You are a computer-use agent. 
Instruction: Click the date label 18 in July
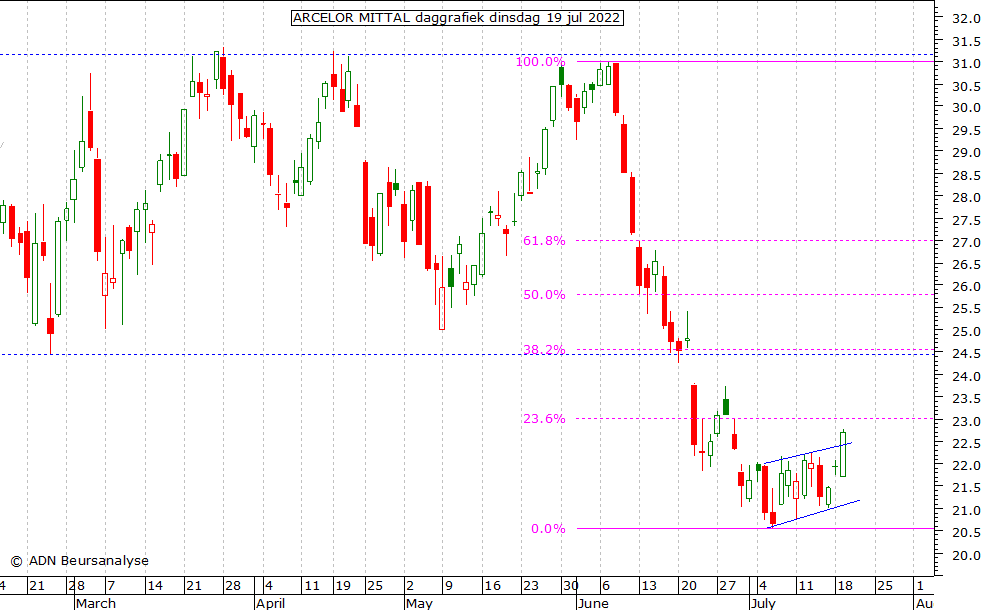click(845, 585)
